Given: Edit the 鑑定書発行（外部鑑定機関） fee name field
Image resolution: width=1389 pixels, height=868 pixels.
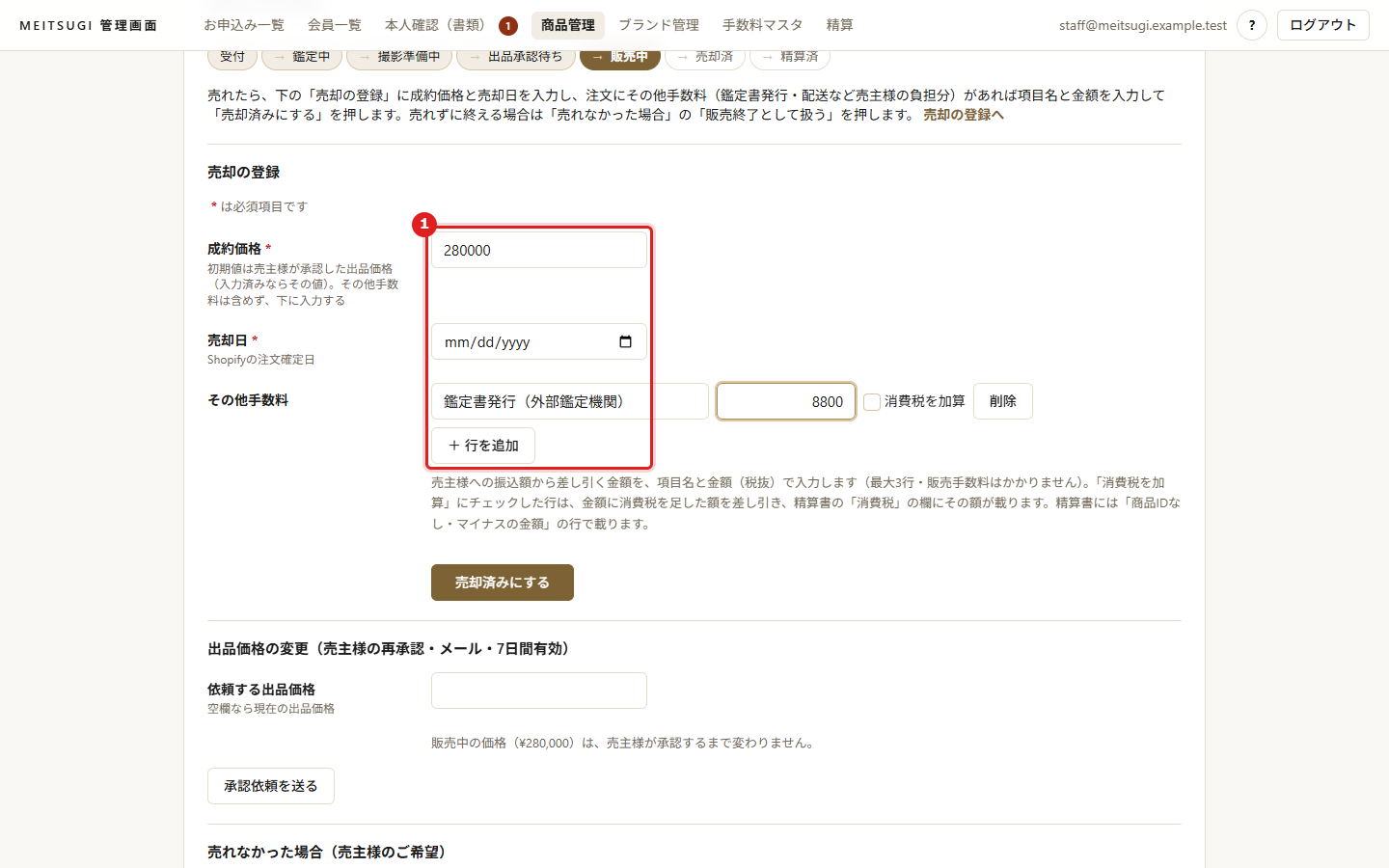Looking at the screenshot, I should 570,401.
